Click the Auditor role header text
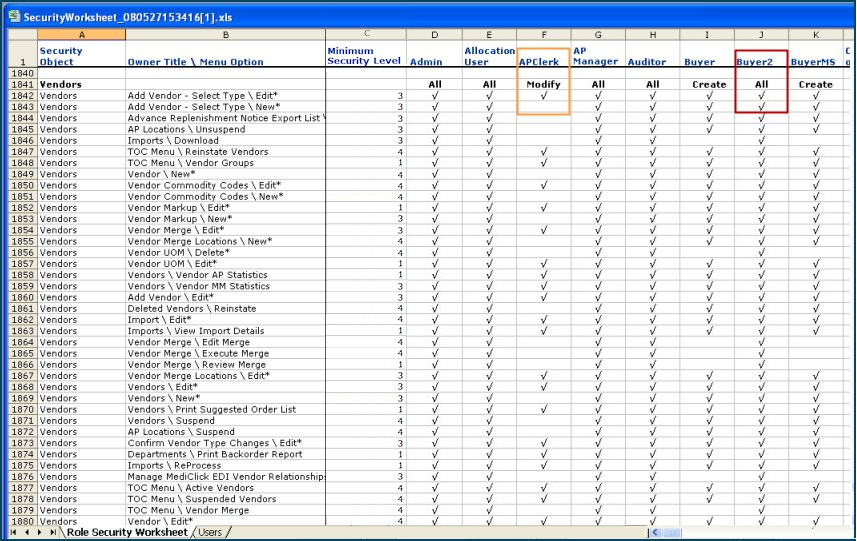The image size is (857, 541). point(646,62)
